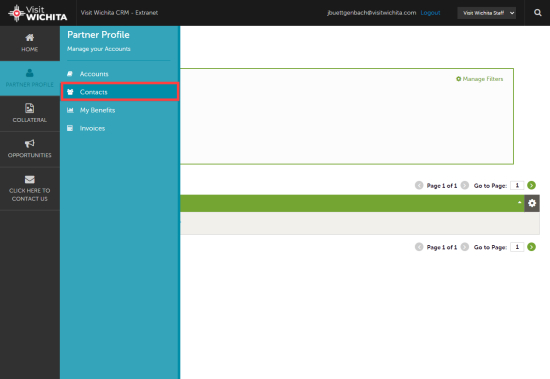Open grid settings gear icon

(x=532, y=203)
